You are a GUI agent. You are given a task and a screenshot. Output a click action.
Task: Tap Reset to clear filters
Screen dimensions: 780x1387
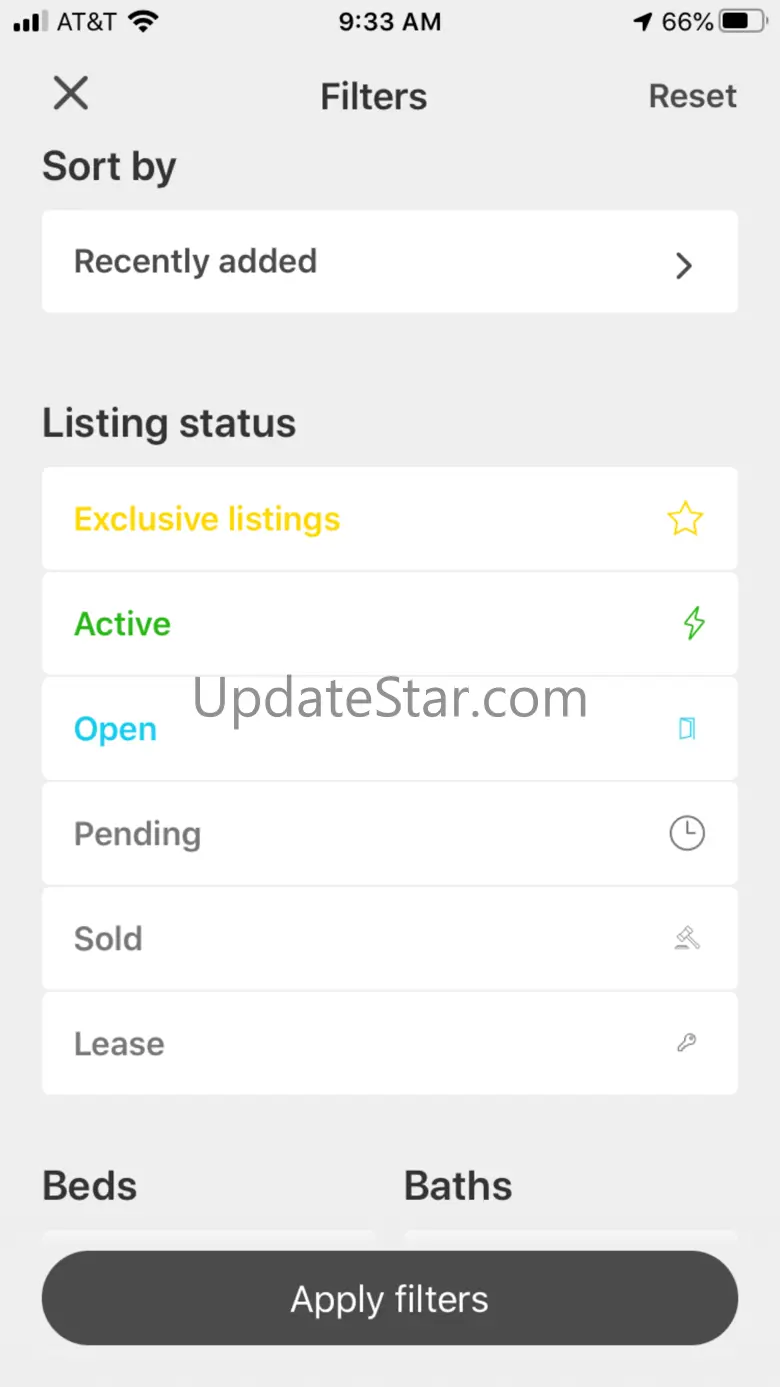coord(692,96)
